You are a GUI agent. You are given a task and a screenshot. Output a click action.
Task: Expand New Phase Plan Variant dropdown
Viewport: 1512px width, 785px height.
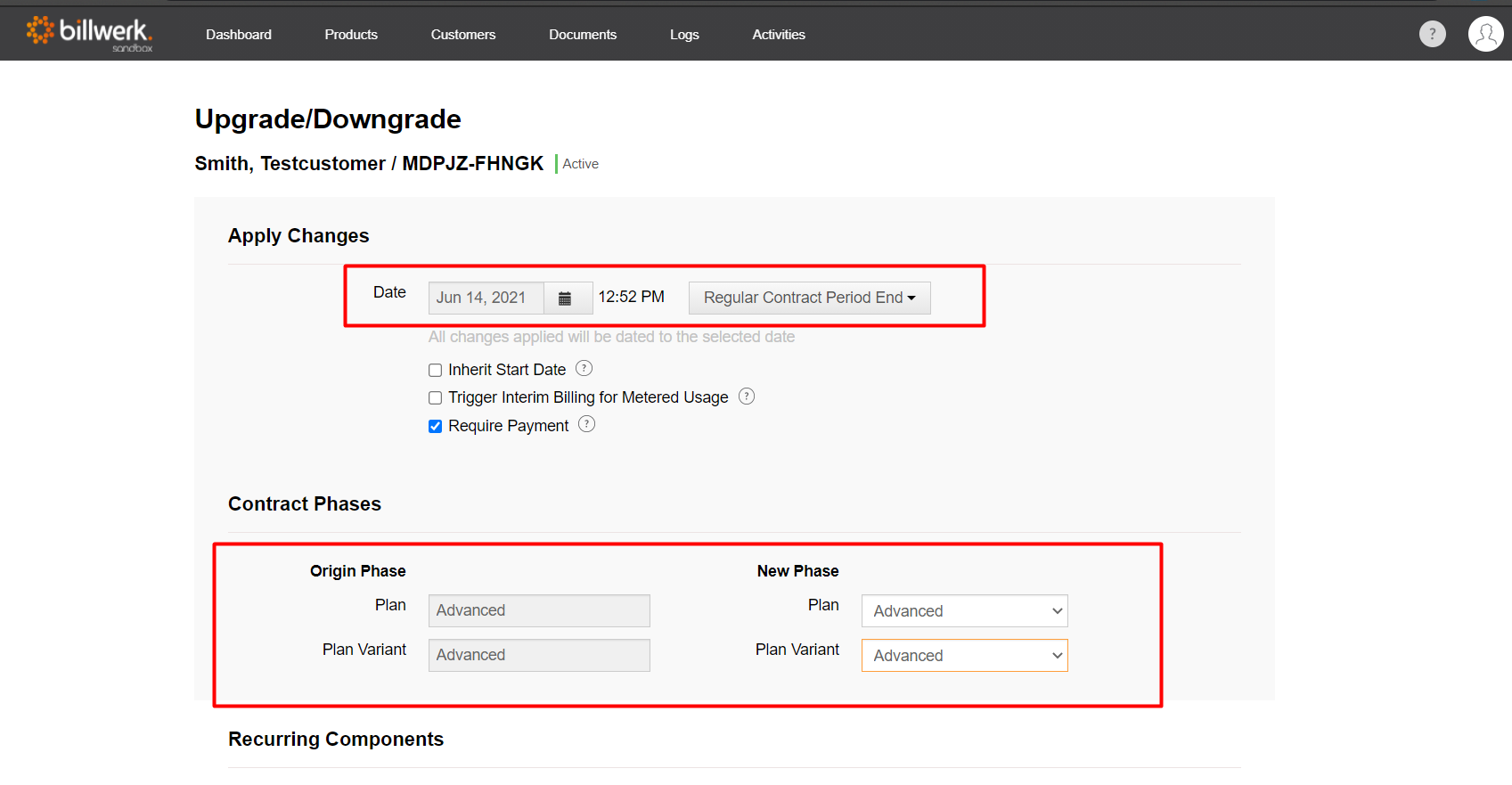tap(964, 656)
